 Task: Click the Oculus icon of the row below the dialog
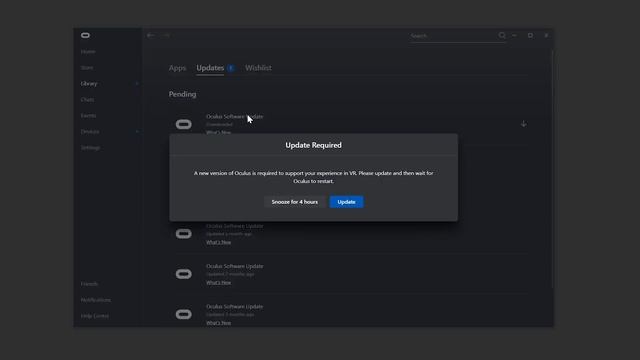coord(184,233)
